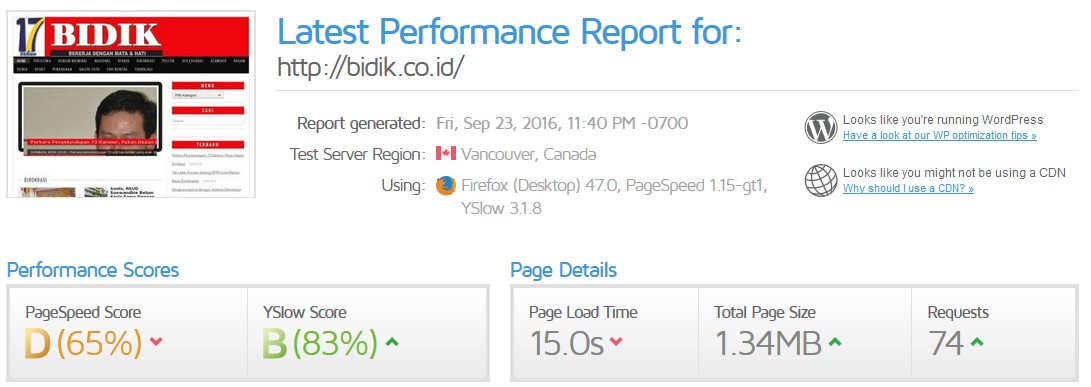
Task: Click the Page Load Time 15.0s value
Action: [x=568, y=344]
